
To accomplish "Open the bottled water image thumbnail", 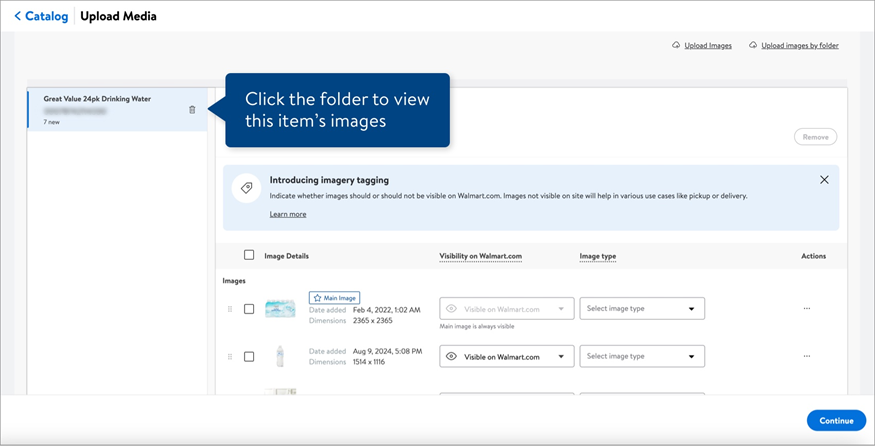I will coord(280,357).
